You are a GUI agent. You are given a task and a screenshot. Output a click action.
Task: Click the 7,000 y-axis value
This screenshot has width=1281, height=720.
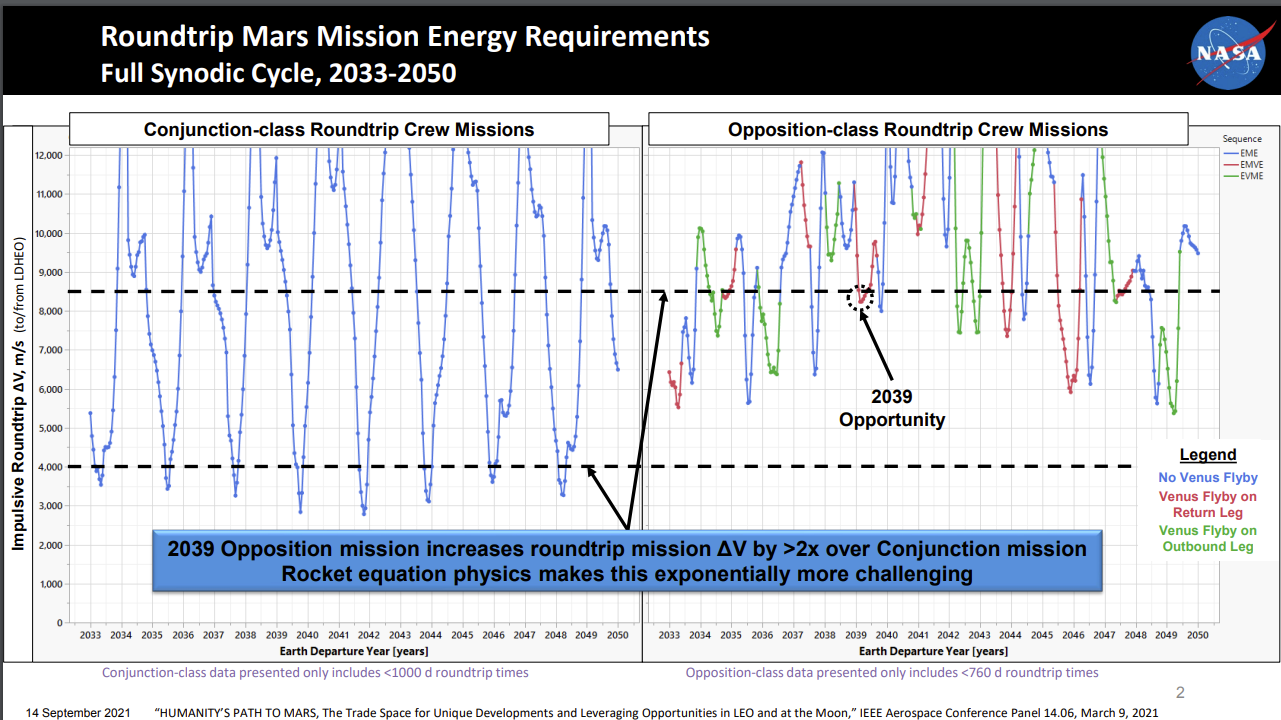coord(50,350)
